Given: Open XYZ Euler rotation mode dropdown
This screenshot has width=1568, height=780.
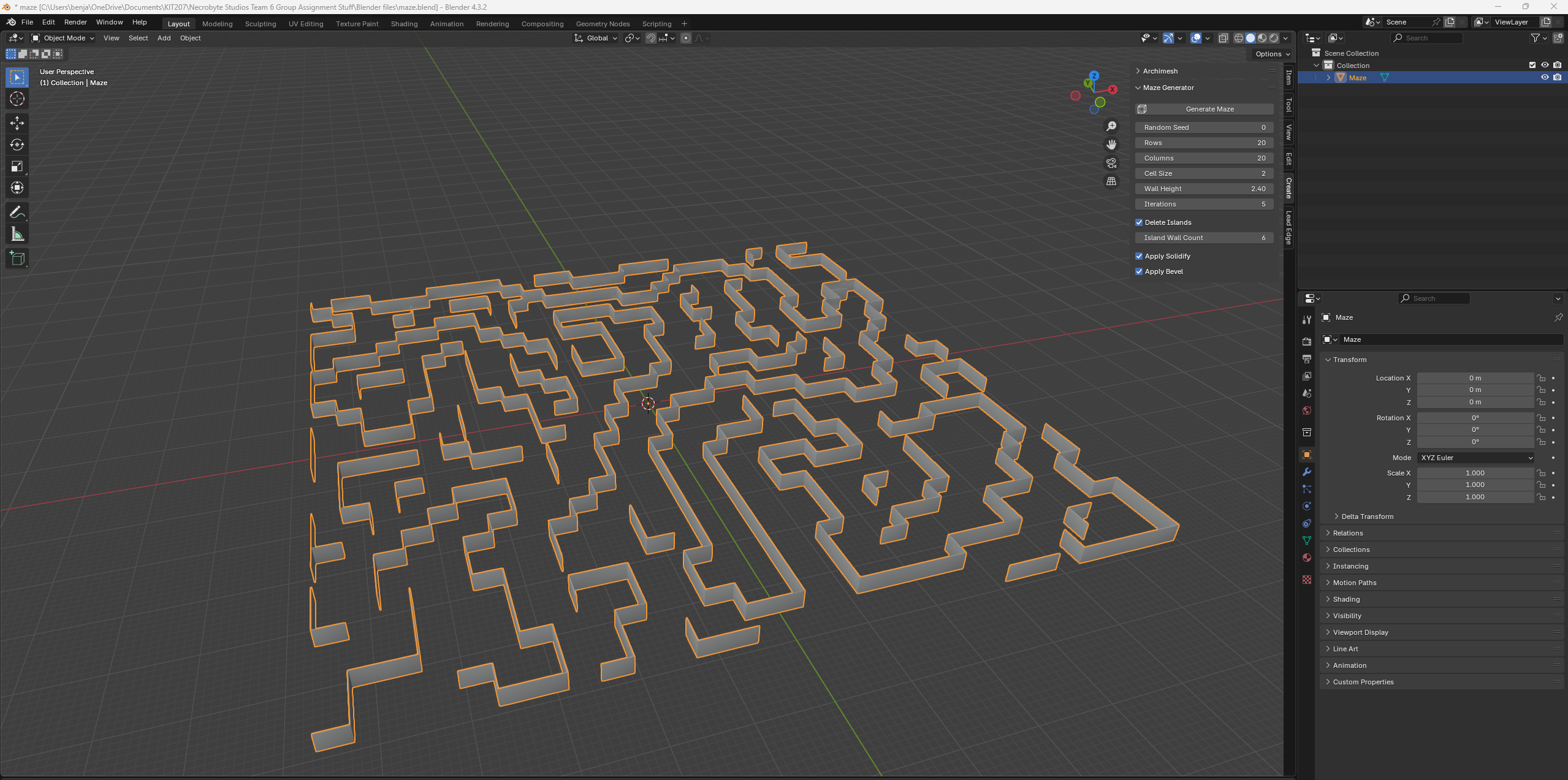Looking at the screenshot, I should point(1476,458).
